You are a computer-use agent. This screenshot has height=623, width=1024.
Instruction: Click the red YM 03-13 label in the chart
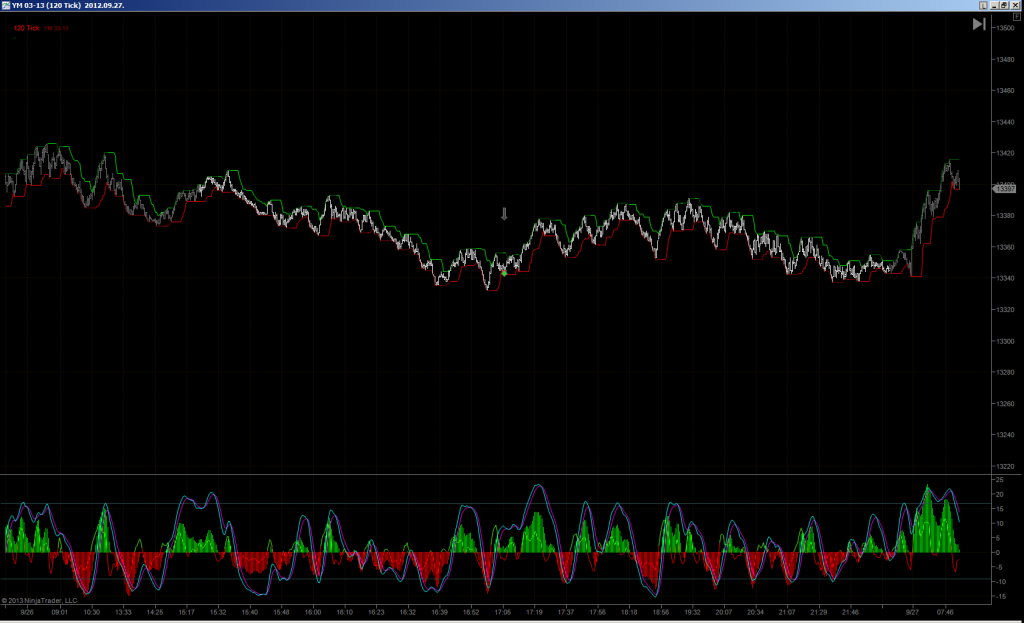click(x=56, y=28)
